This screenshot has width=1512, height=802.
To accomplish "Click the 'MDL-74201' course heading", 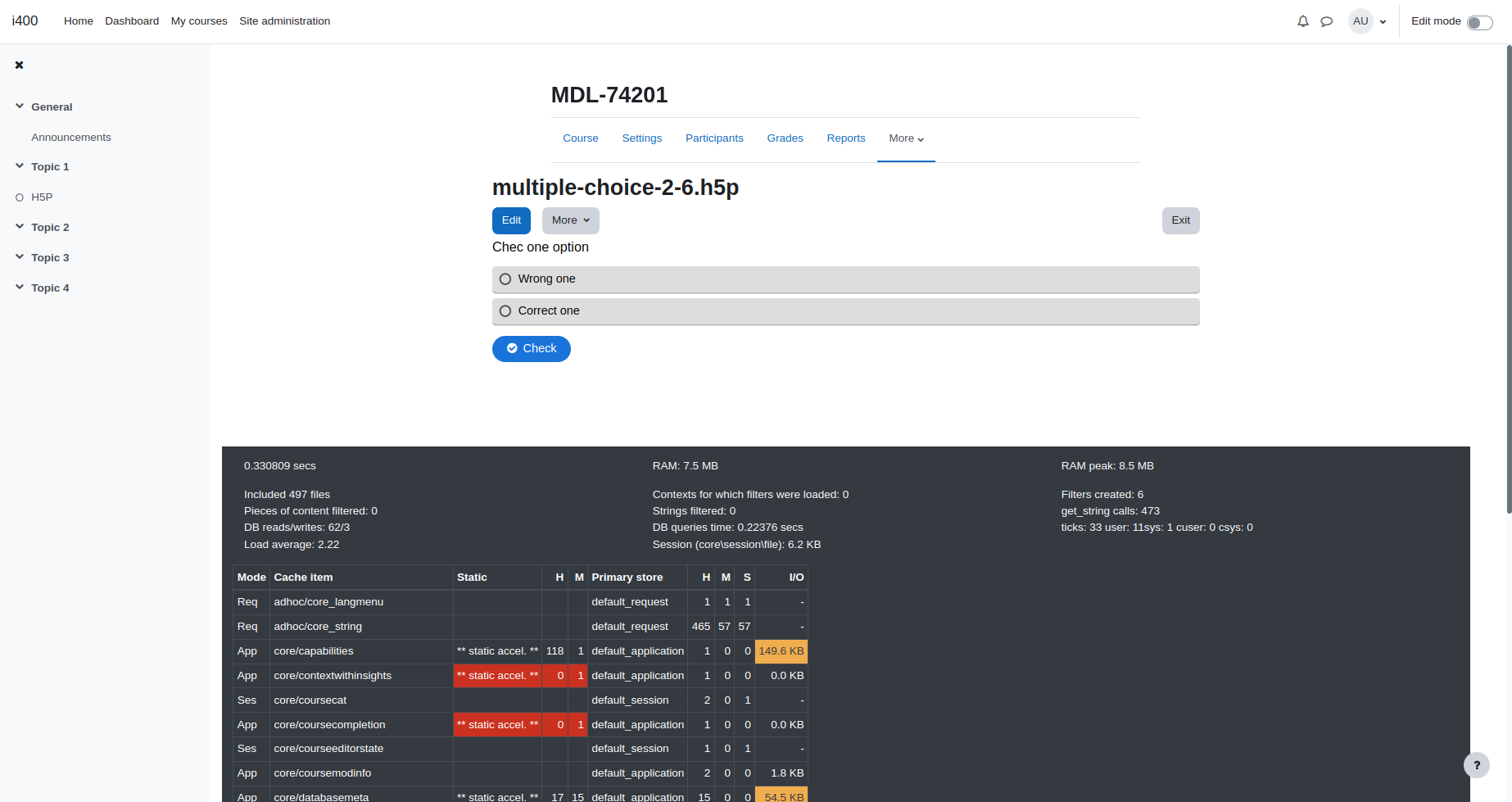I will [x=609, y=95].
